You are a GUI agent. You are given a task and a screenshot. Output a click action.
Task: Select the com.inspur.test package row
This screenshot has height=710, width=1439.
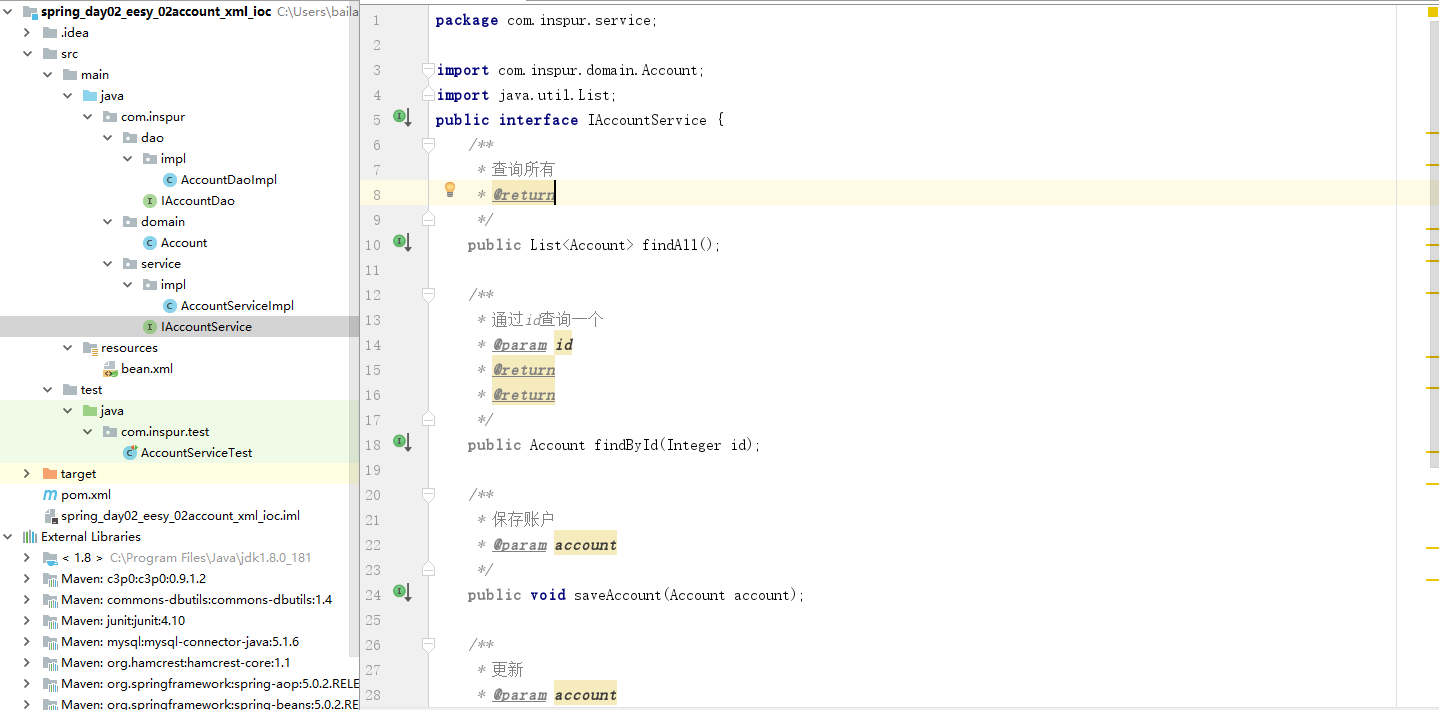point(179,432)
